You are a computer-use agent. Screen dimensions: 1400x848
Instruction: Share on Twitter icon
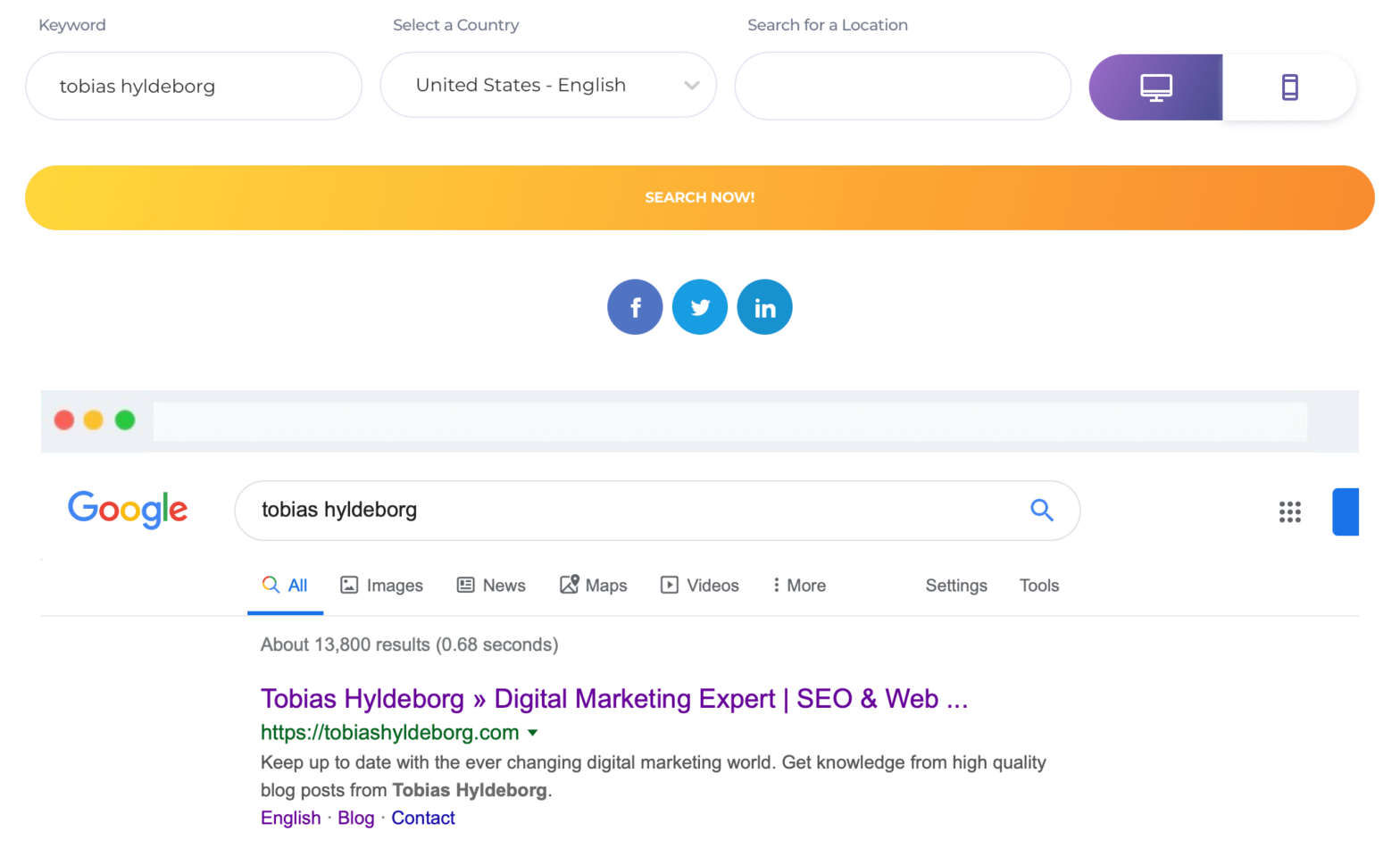700,307
